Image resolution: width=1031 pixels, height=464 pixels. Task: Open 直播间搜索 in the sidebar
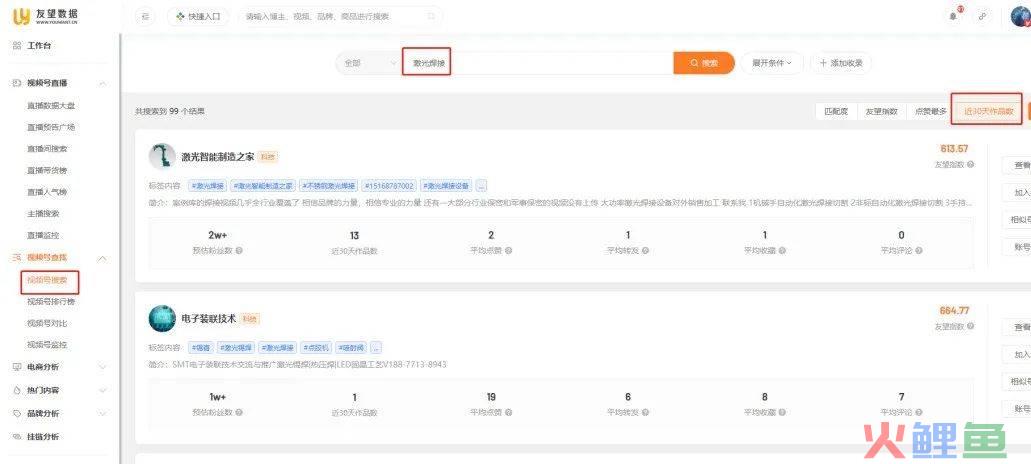pos(47,149)
